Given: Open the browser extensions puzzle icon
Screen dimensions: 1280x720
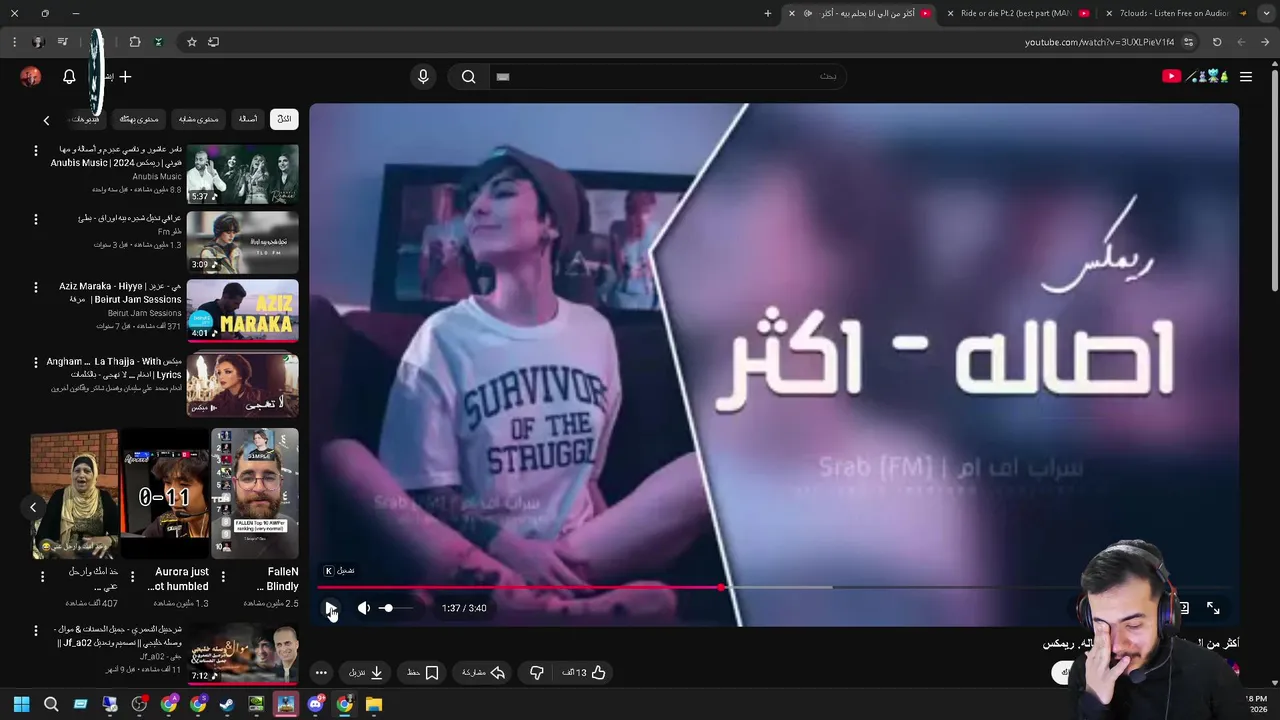Looking at the screenshot, I should click(x=135, y=42).
